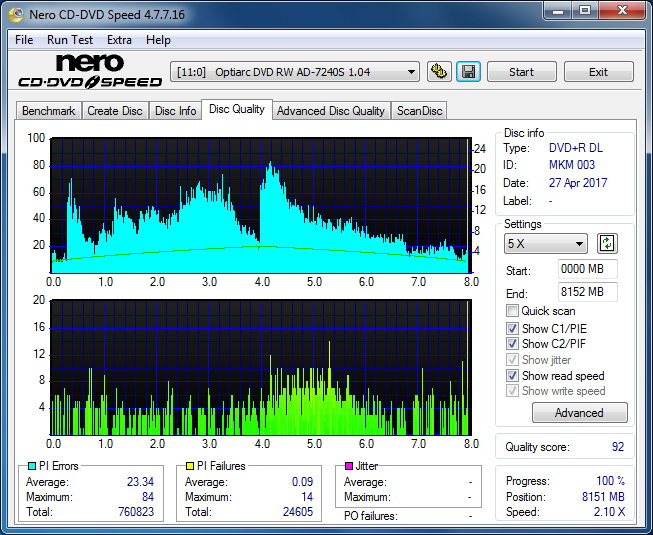
Task: Click the Quality score value 92
Action: [618, 447]
